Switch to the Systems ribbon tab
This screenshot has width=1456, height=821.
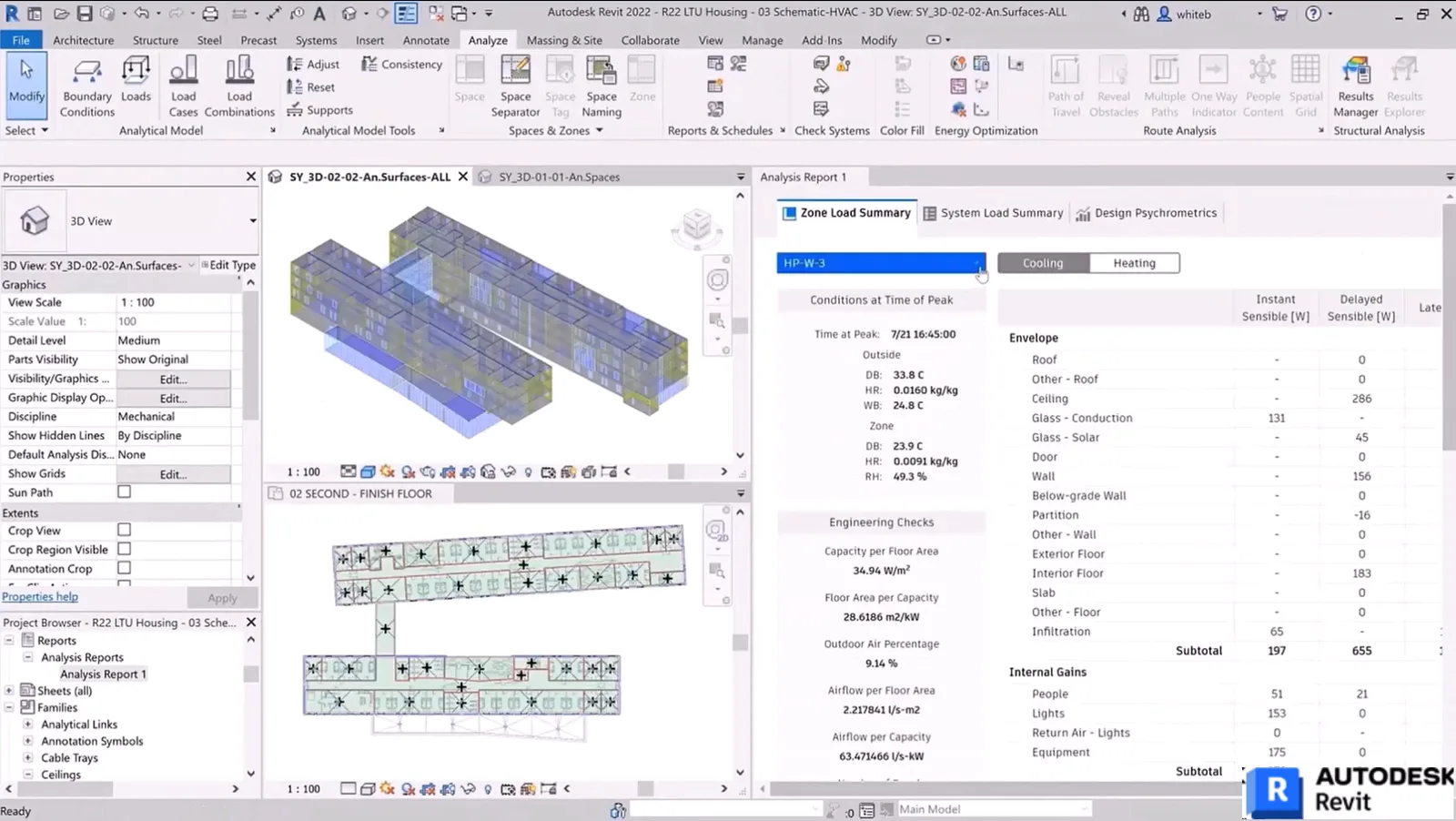point(316,40)
